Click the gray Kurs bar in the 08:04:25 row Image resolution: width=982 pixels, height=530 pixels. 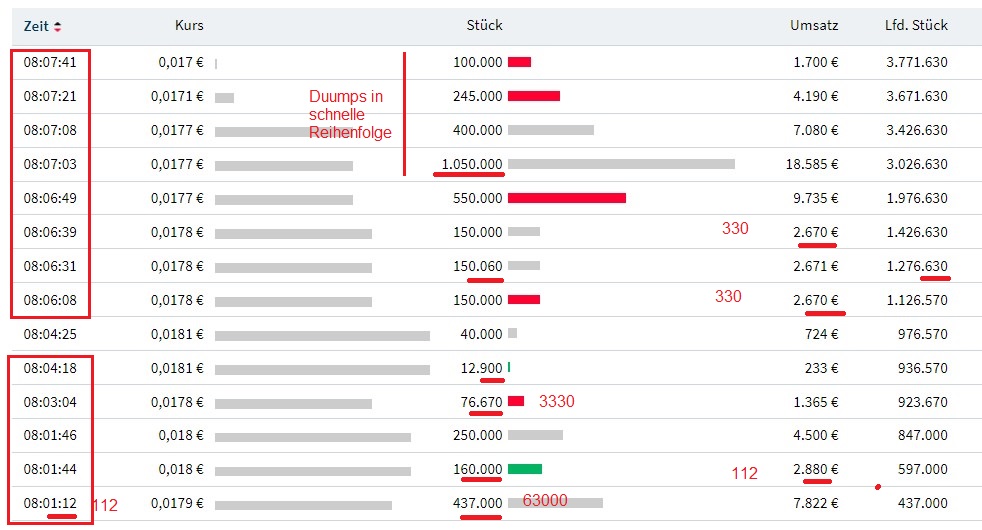pyautogui.click(x=322, y=334)
